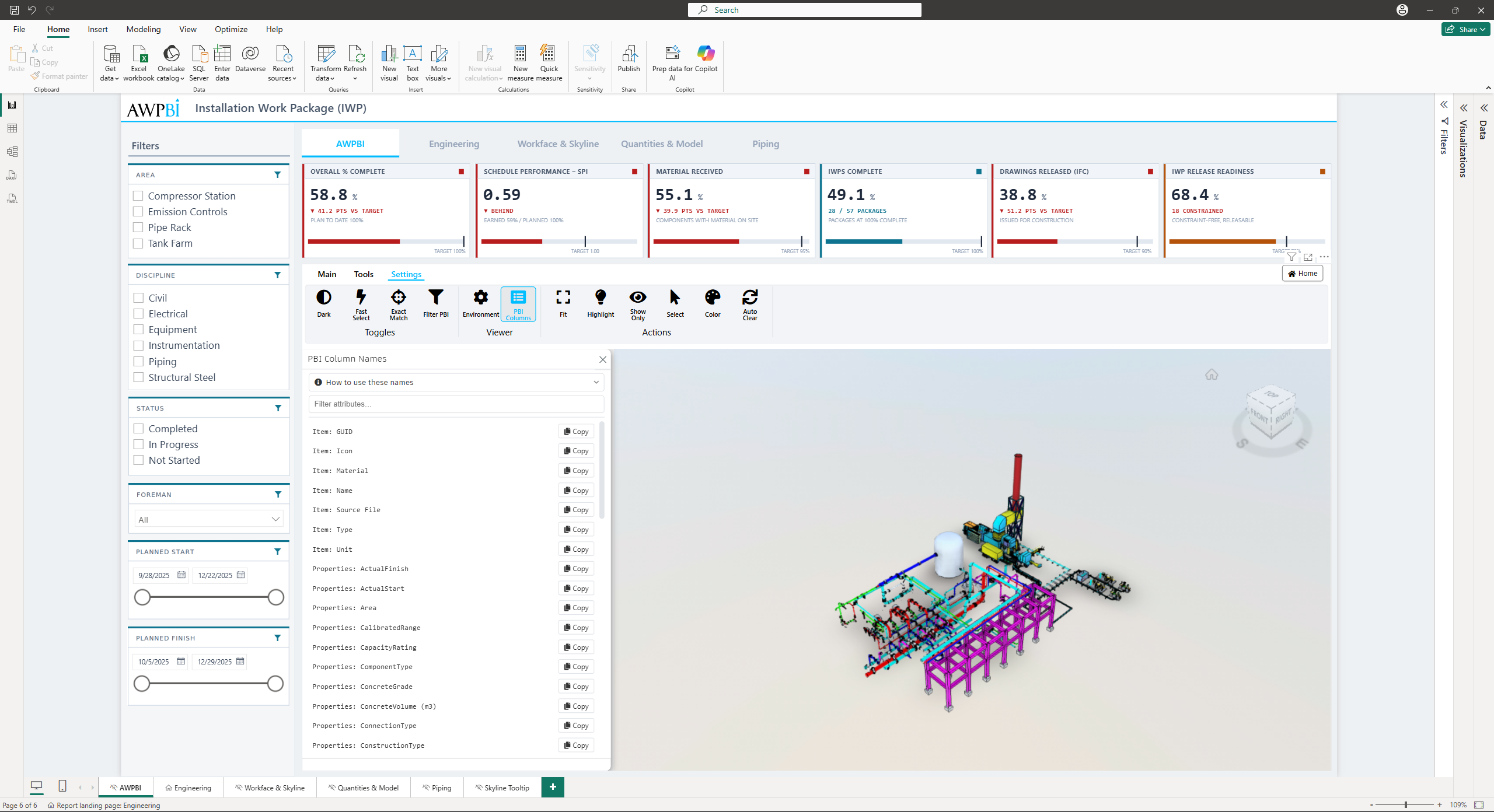Viewport: 1494px width, 812px height.
Task: Open the Insert ribbon tab
Action: 97,29
